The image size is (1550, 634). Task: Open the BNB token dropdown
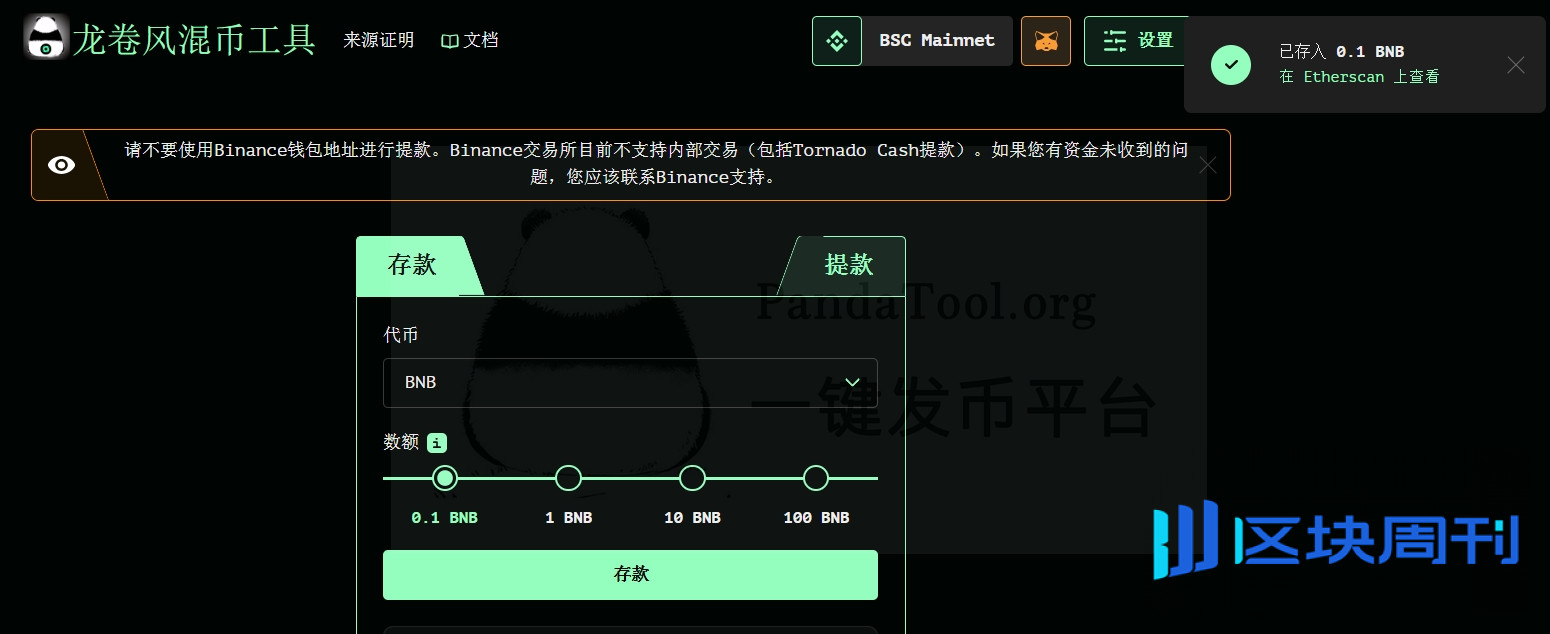(x=630, y=383)
